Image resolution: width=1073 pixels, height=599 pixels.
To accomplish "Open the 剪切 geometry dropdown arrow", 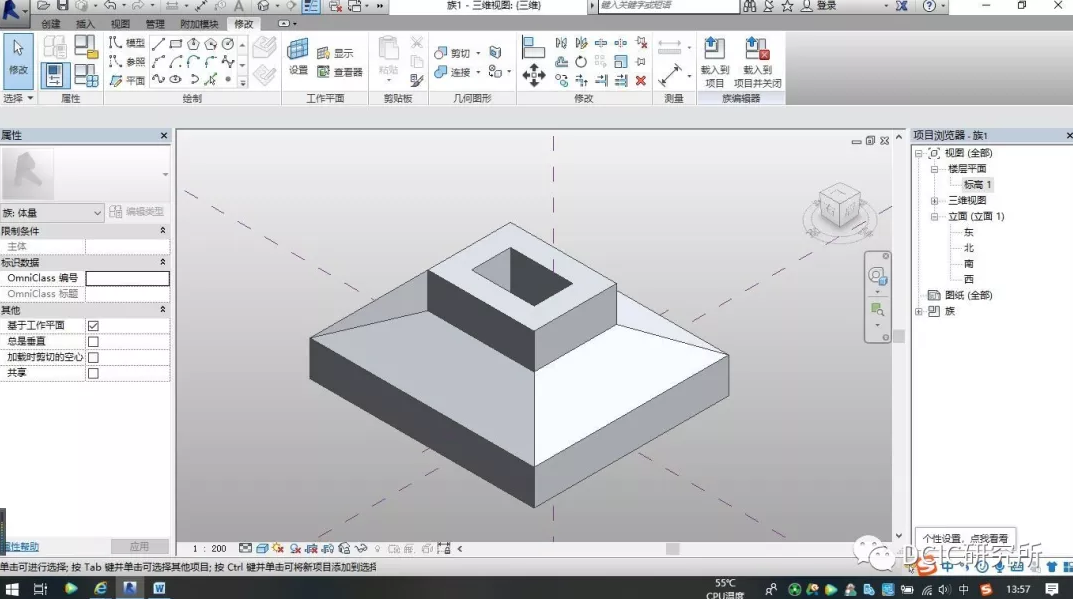I will point(478,53).
